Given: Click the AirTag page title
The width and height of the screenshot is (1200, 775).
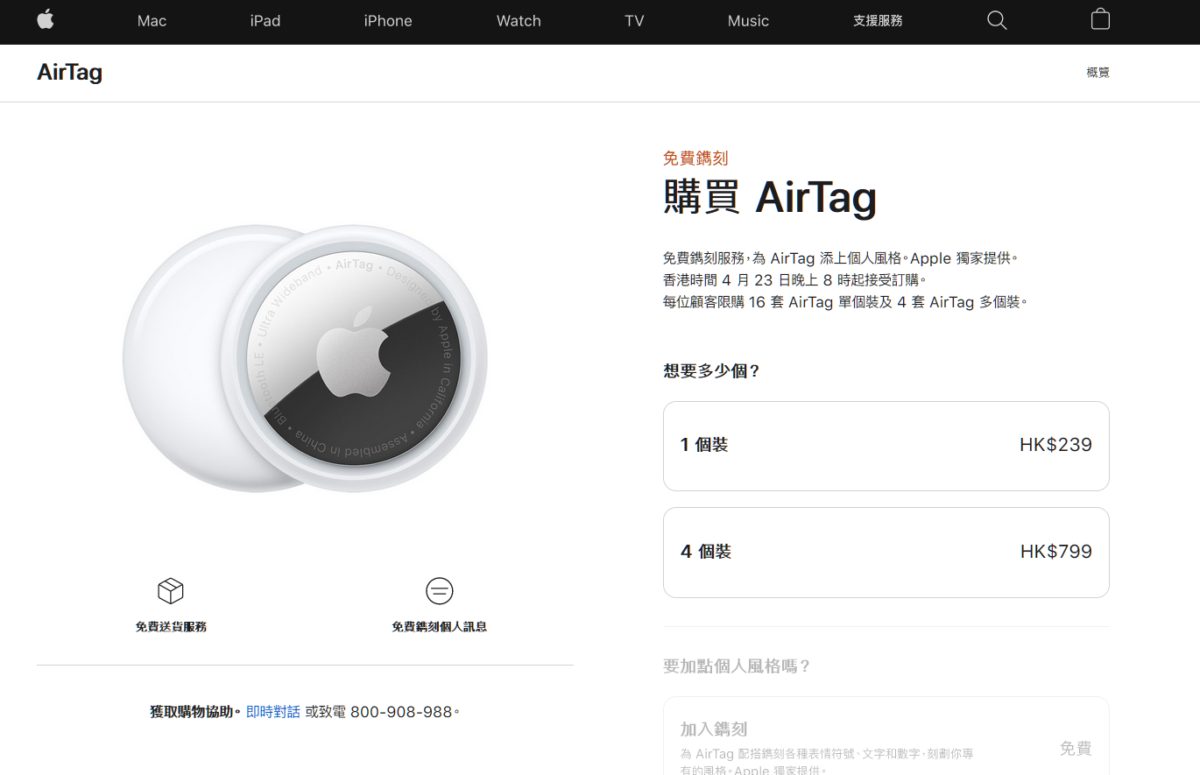Looking at the screenshot, I should click(x=69, y=72).
